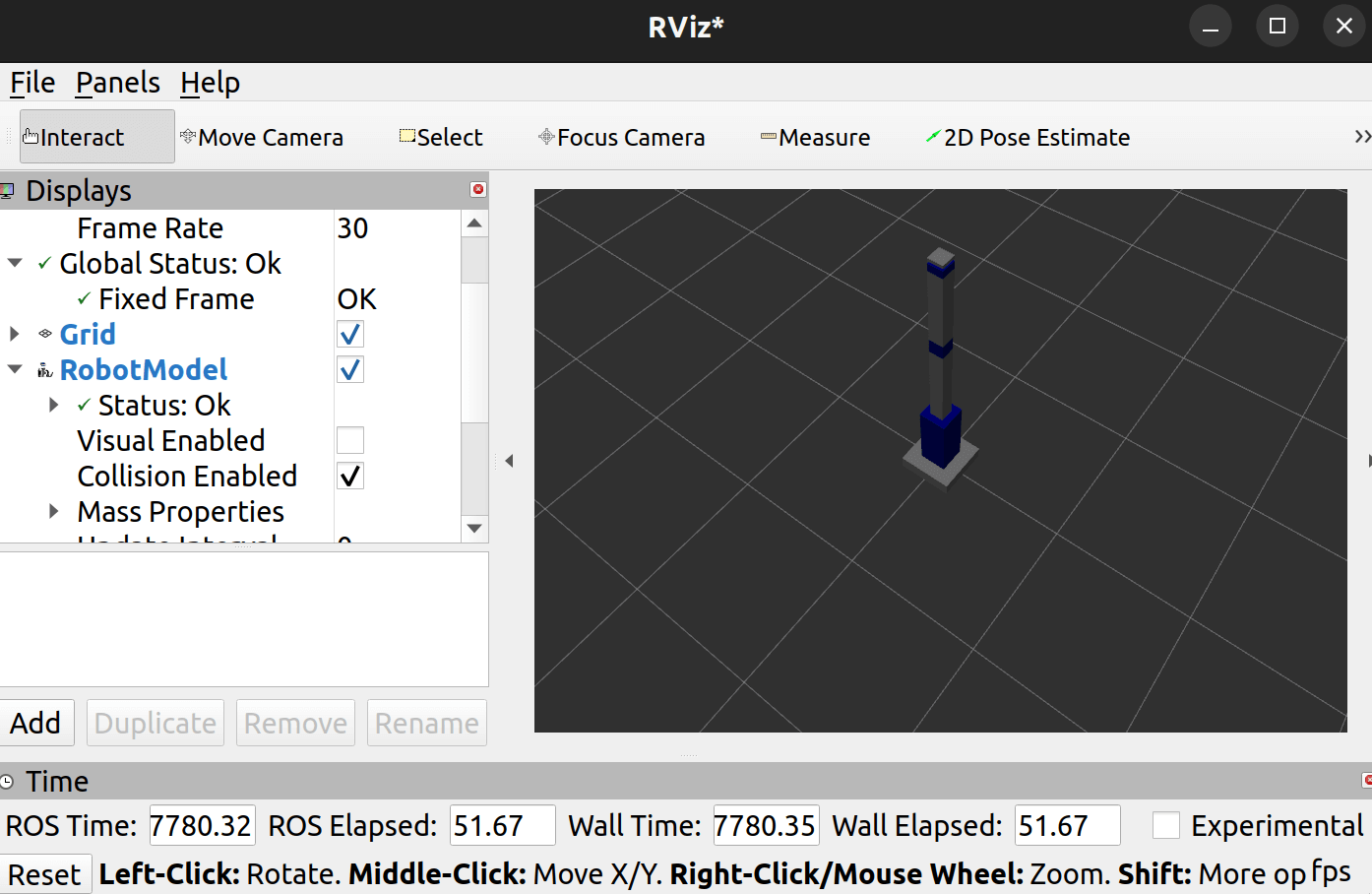Expand Mass Properties section

pos(54,512)
